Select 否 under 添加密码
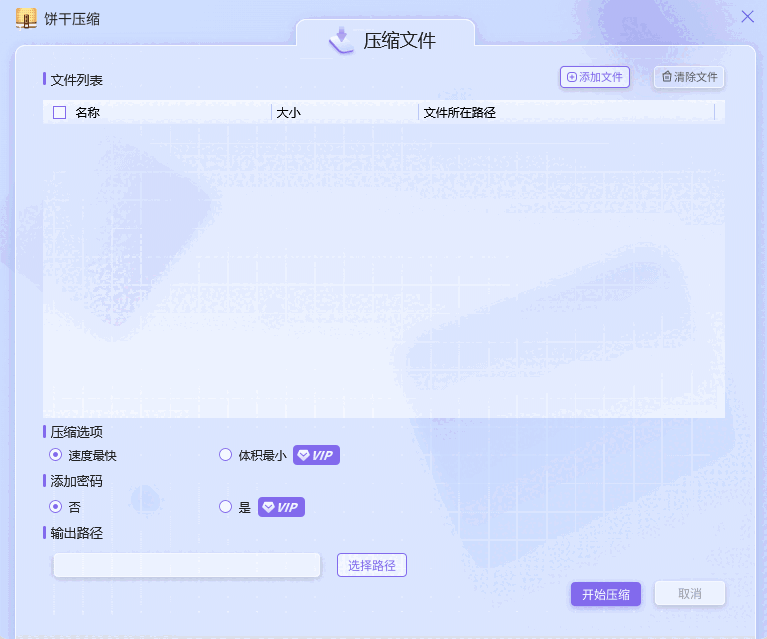 [56, 507]
